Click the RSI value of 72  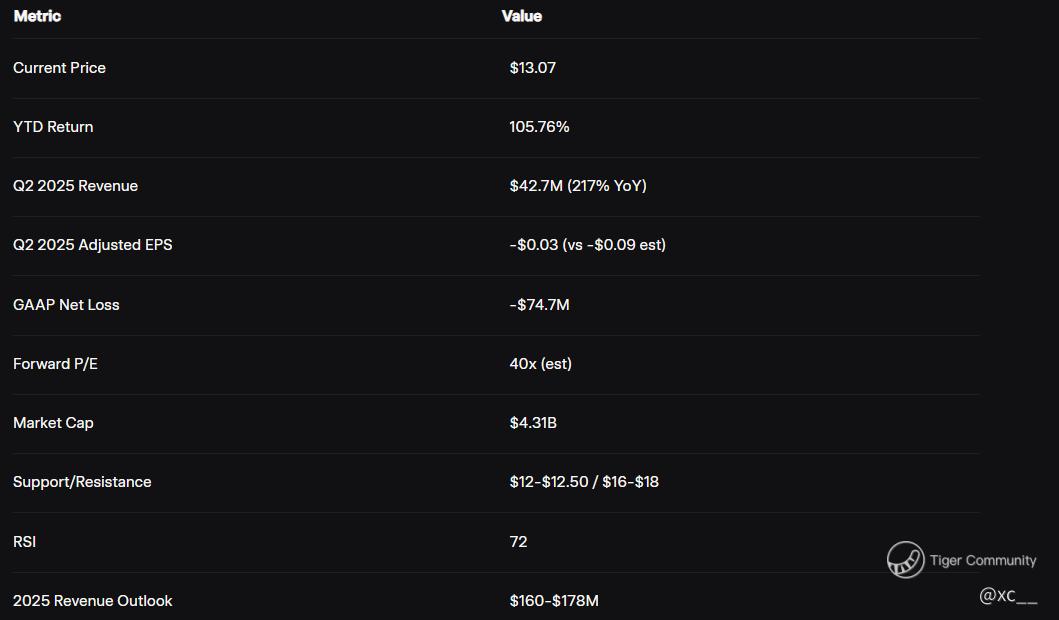click(x=518, y=542)
